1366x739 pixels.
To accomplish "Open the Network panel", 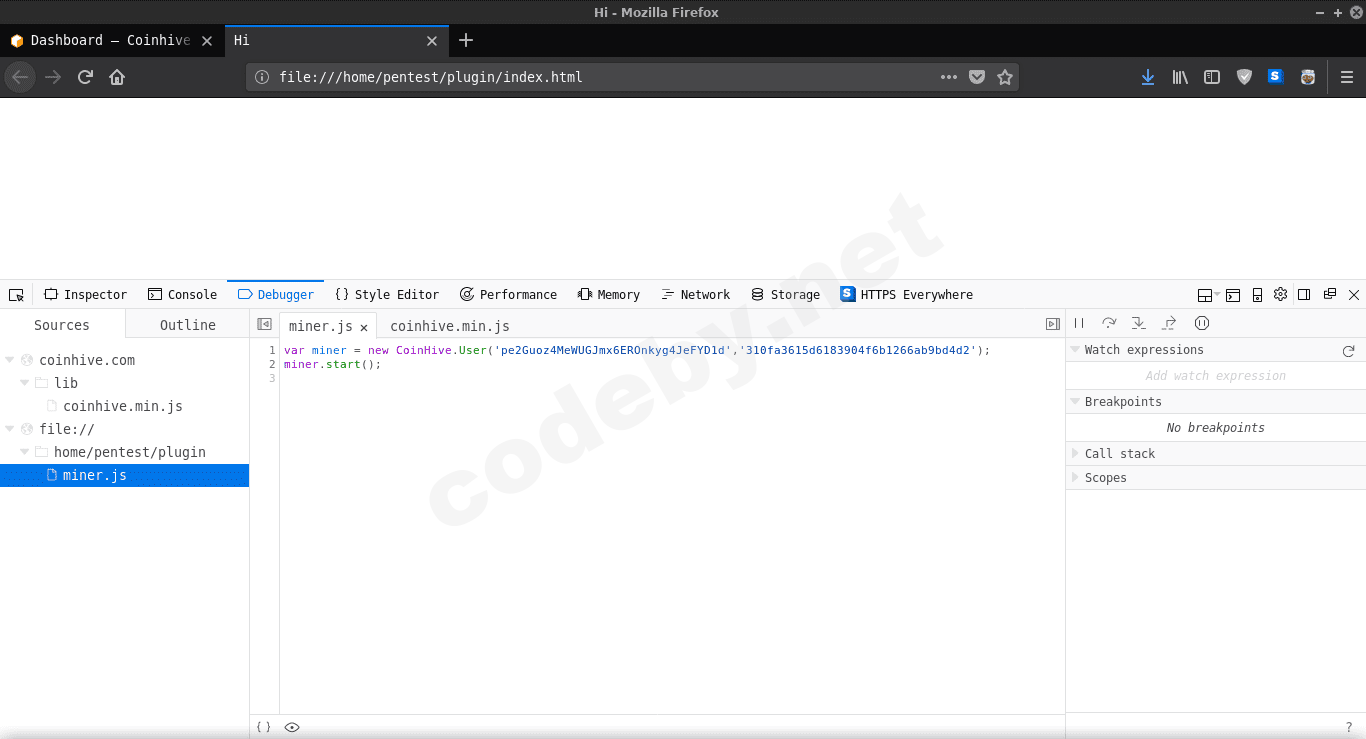I will coord(696,295).
